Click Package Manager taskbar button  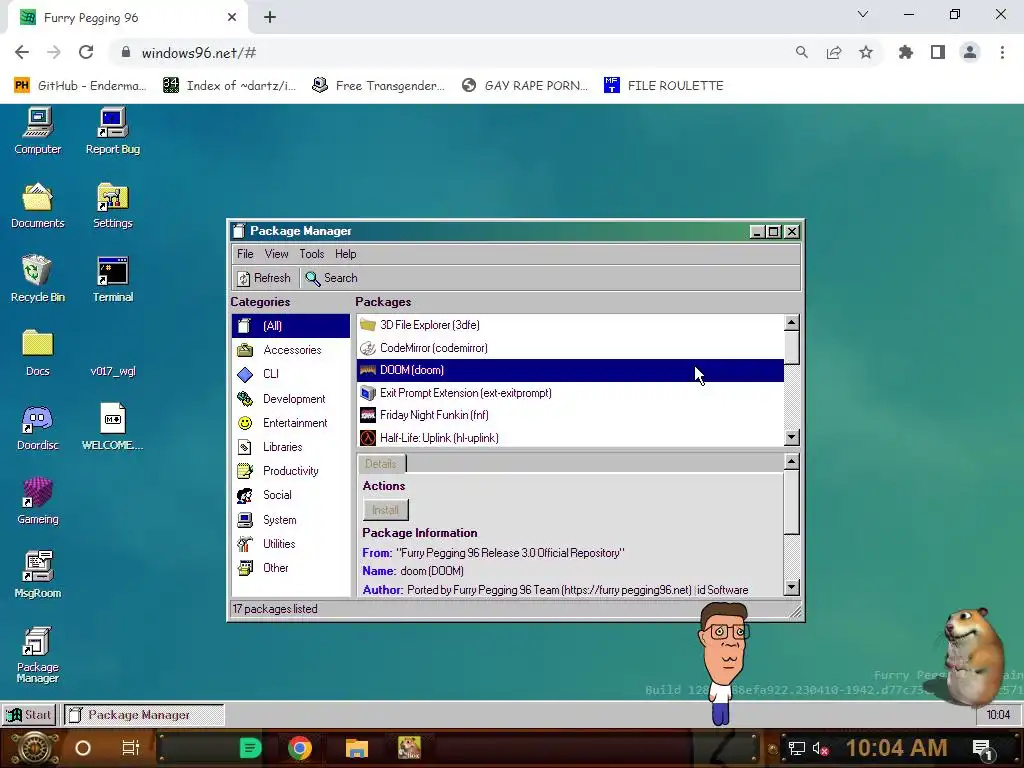coord(144,715)
